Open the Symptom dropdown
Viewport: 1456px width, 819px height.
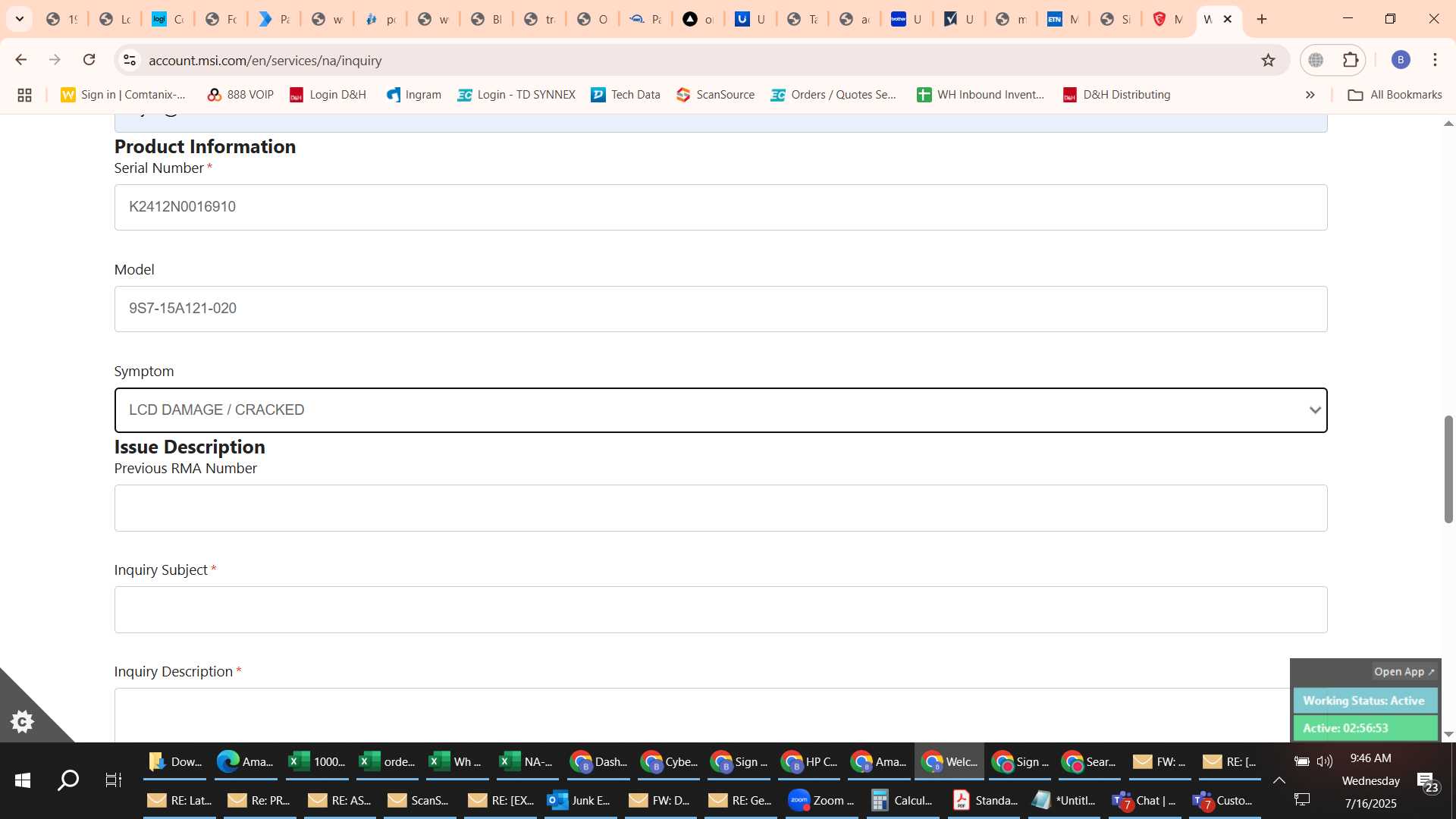tap(720, 410)
